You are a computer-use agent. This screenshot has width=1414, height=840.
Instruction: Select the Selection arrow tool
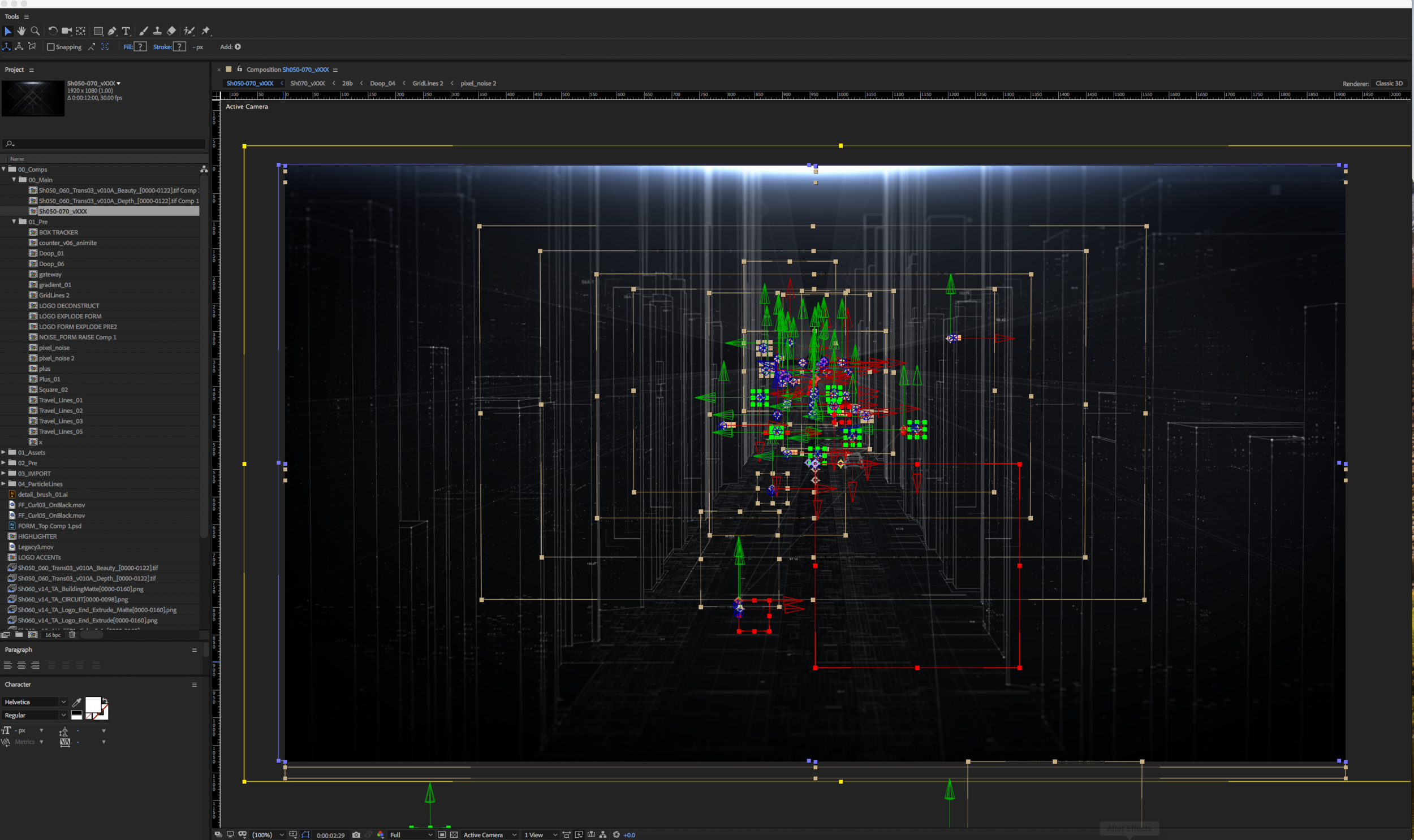pos(8,31)
